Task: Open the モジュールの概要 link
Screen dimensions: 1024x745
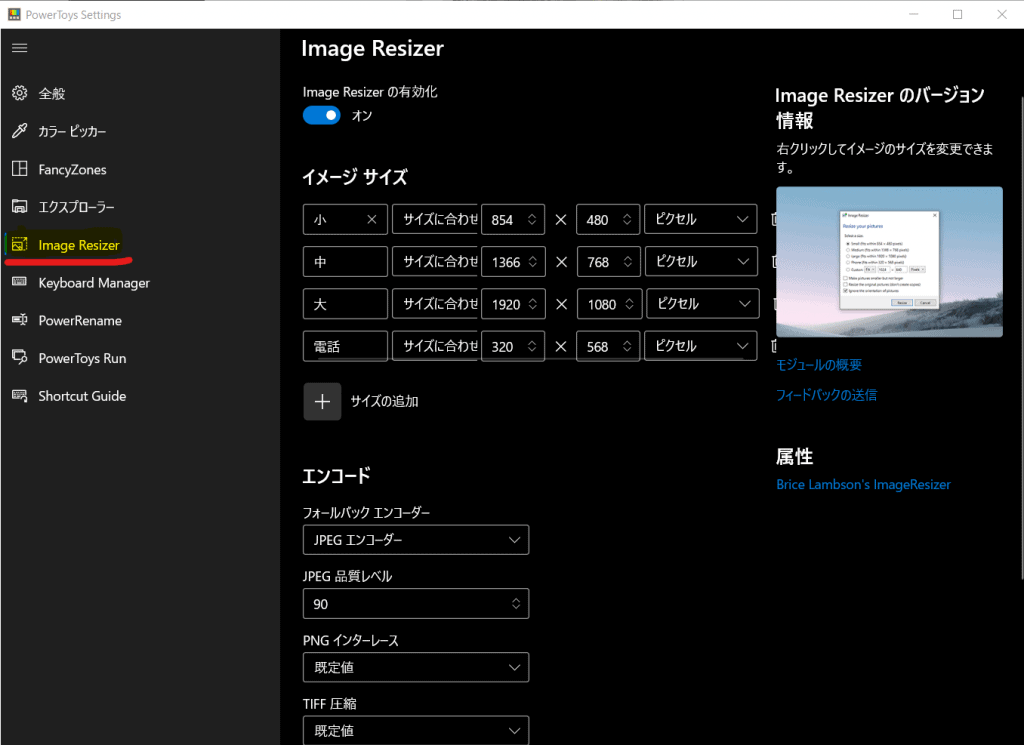Action: [819, 366]
